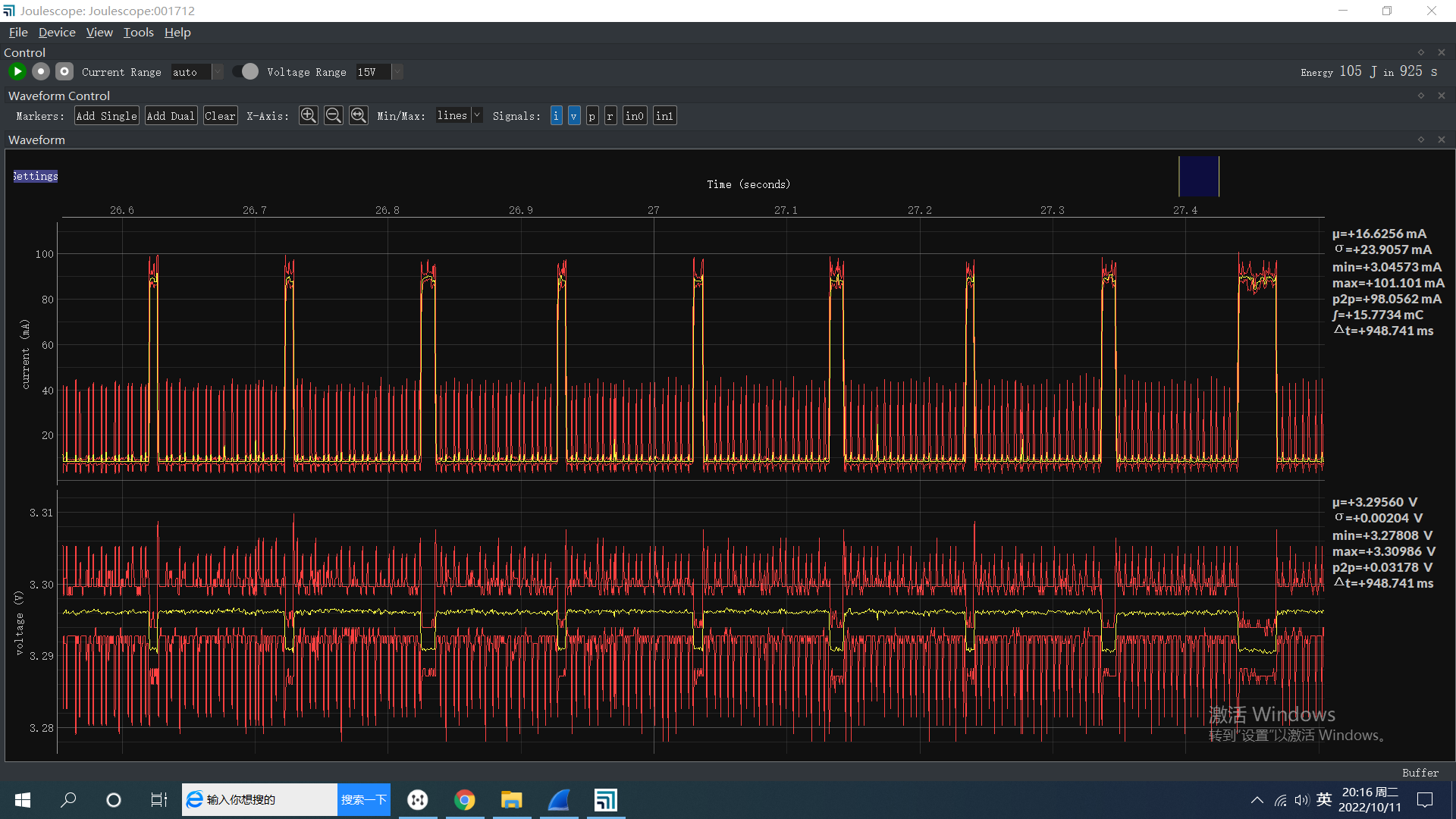1456x819 pixels.
Task: Click the Settings label in Waveform
Action: tap(36, 176)
